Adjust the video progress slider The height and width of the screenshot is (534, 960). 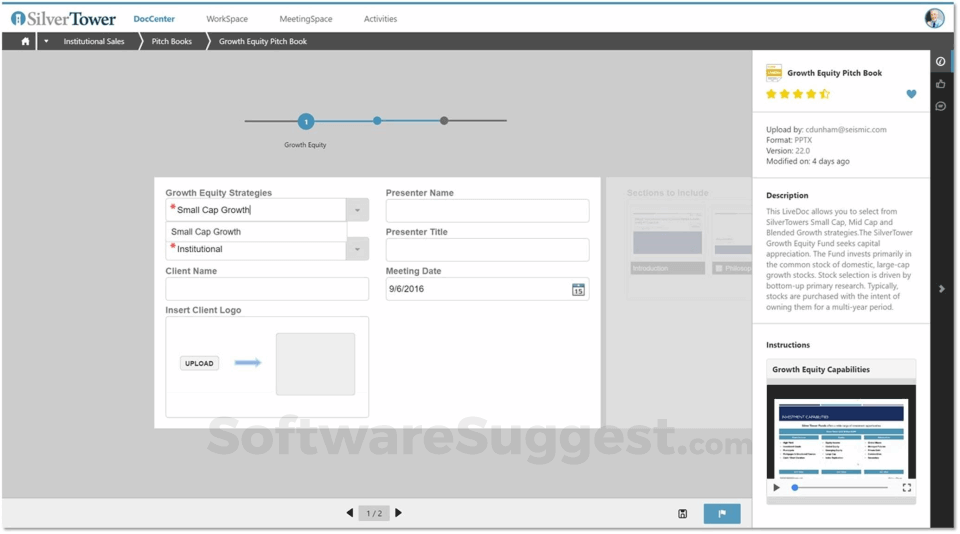click(x=840, y=487)
